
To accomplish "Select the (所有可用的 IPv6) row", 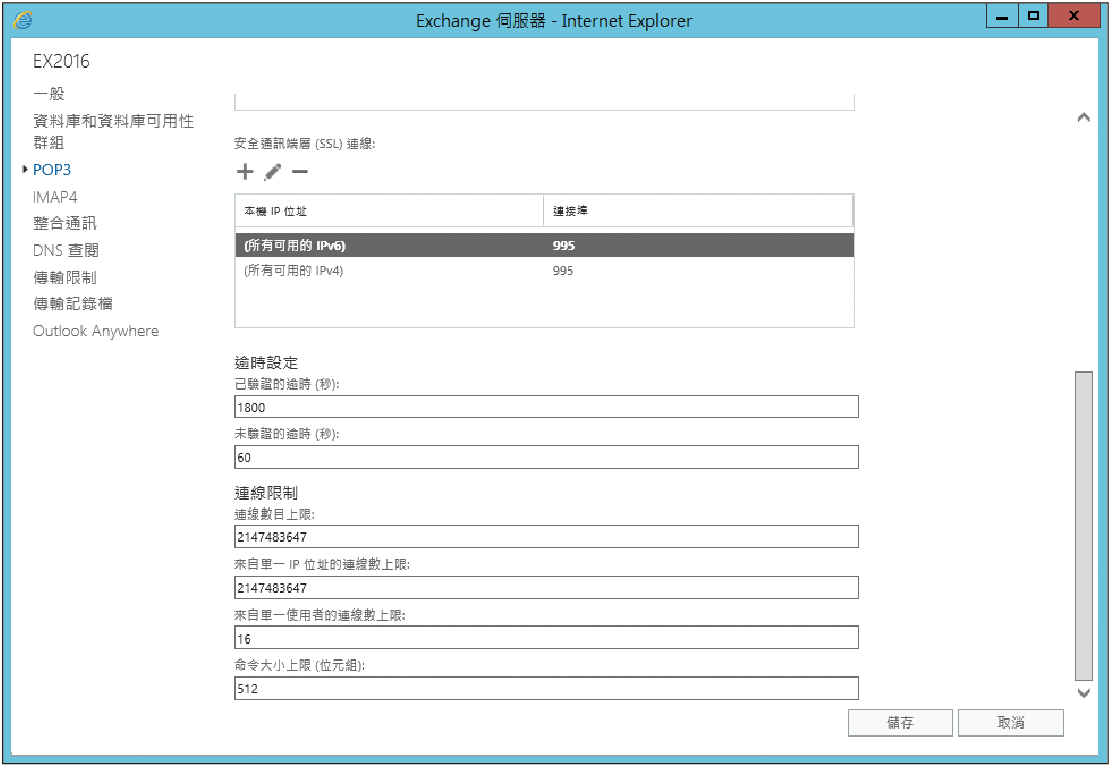I will [x=544, y=246].
